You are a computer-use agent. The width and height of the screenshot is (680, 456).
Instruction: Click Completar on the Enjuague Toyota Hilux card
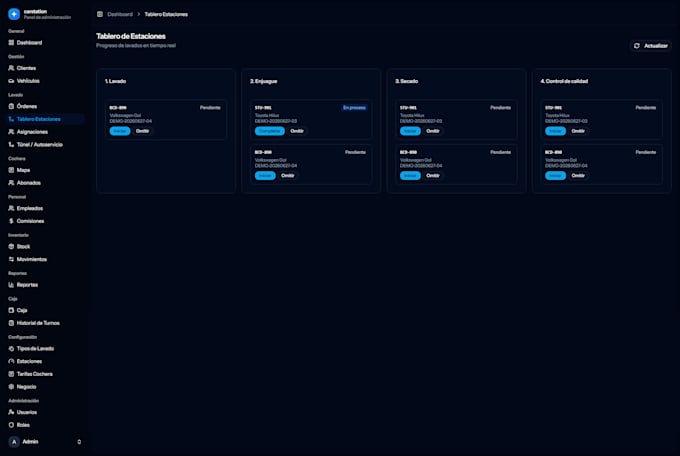[x=270, y=131]
